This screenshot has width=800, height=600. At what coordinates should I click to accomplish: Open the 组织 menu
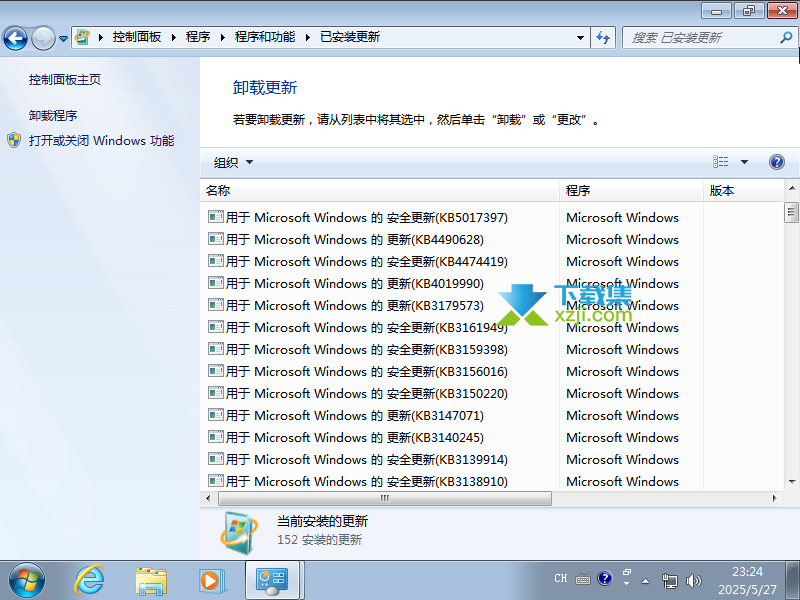[x=233, y=162]
